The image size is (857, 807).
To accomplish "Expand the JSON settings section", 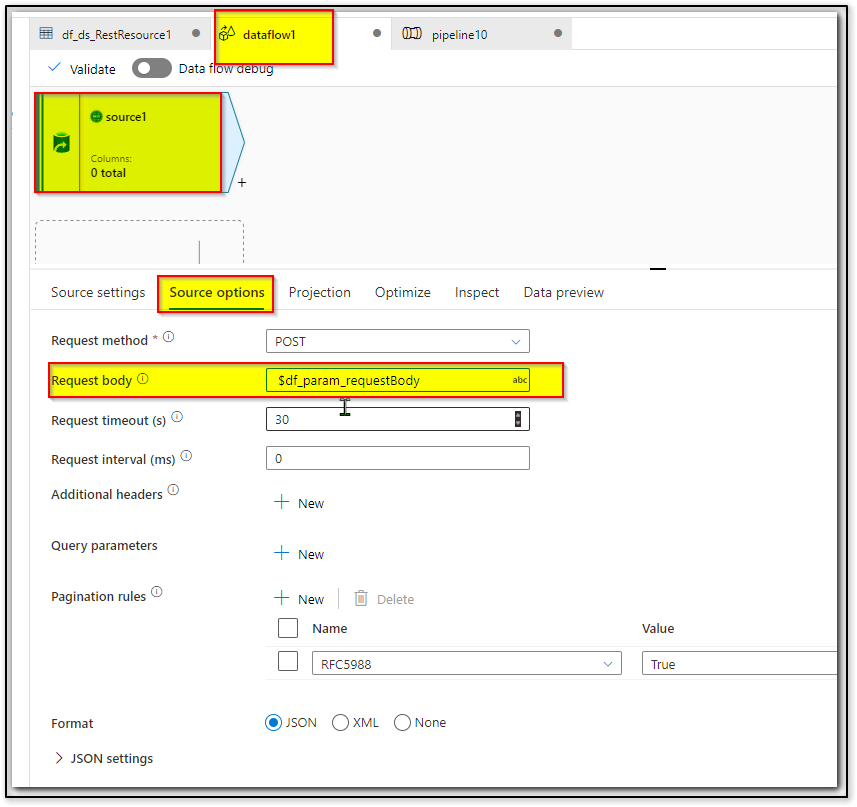I will 58,758.
